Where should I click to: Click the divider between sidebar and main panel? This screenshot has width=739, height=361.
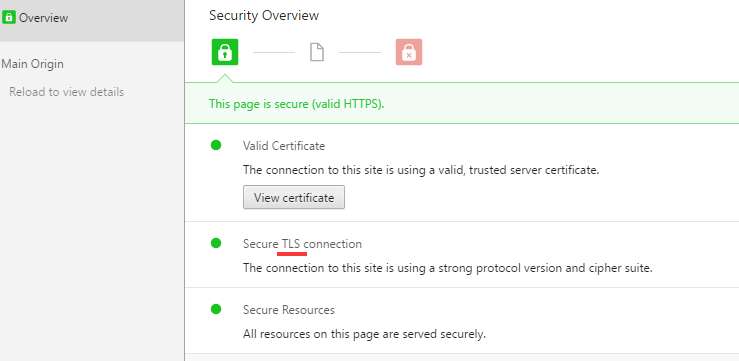[x=184, y=180]
